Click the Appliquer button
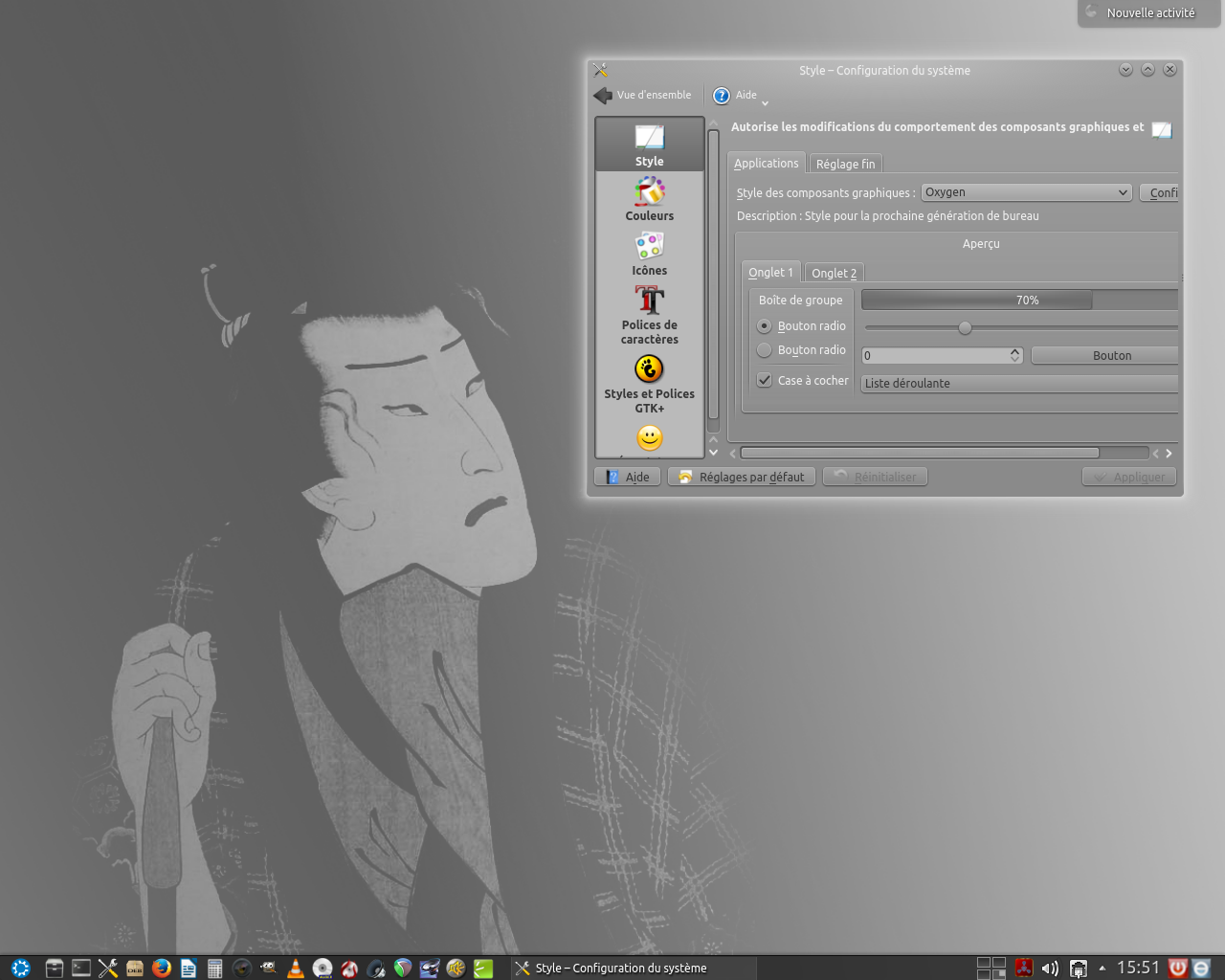 click(x=1129, y=477)
